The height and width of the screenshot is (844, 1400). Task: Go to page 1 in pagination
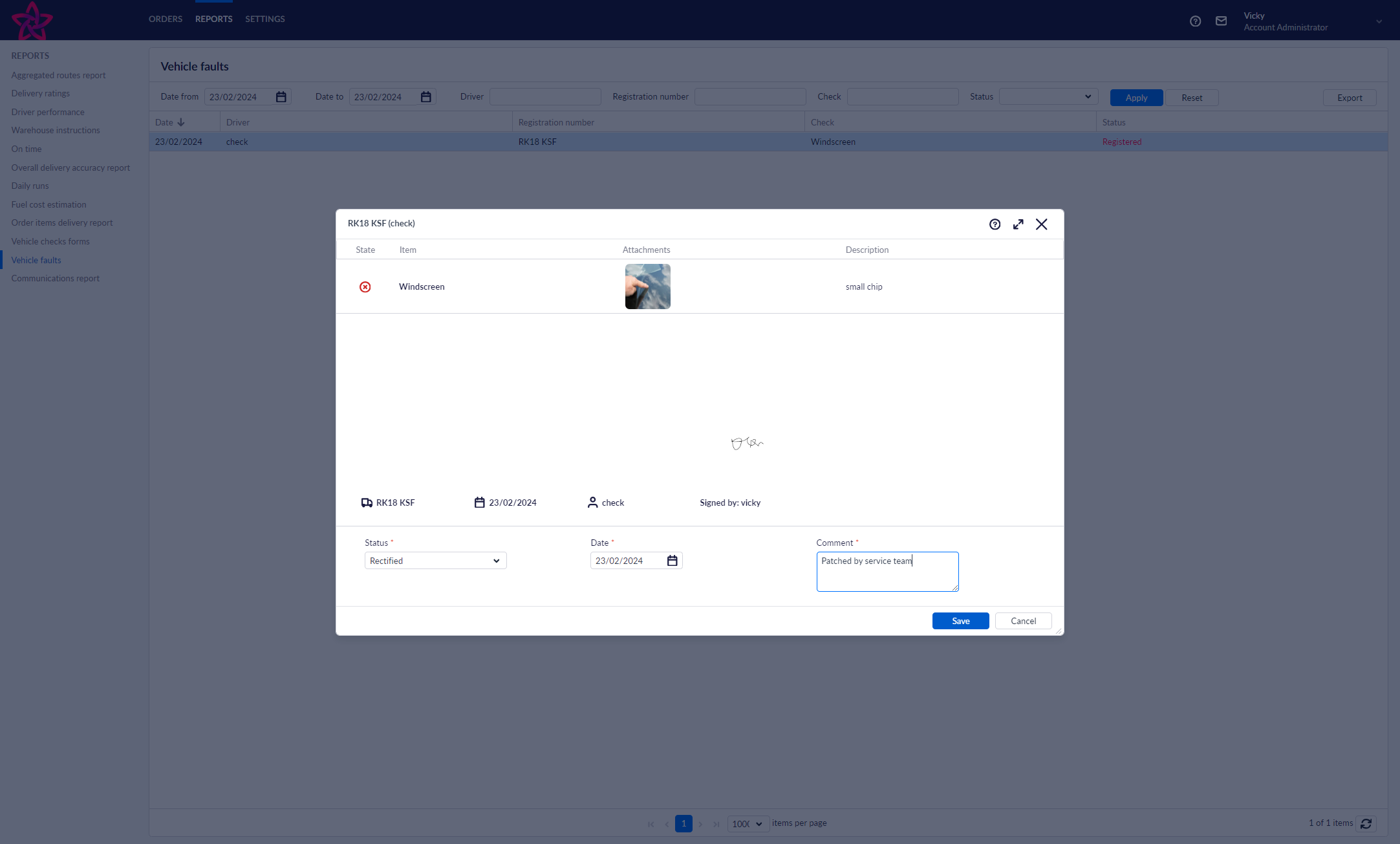click(684, 824)
